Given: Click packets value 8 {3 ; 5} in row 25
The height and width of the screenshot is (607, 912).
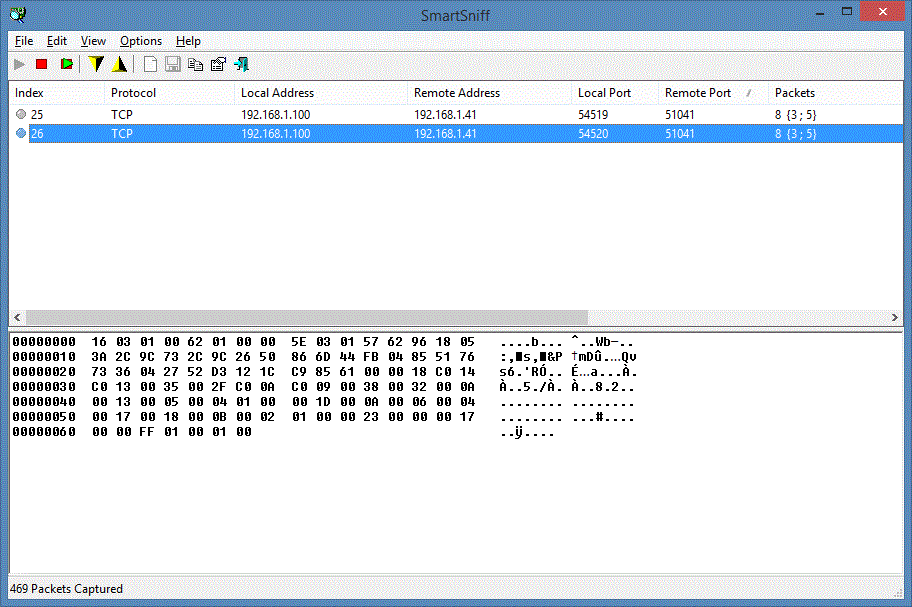Looking at the screenshot, I should [795, 115].
